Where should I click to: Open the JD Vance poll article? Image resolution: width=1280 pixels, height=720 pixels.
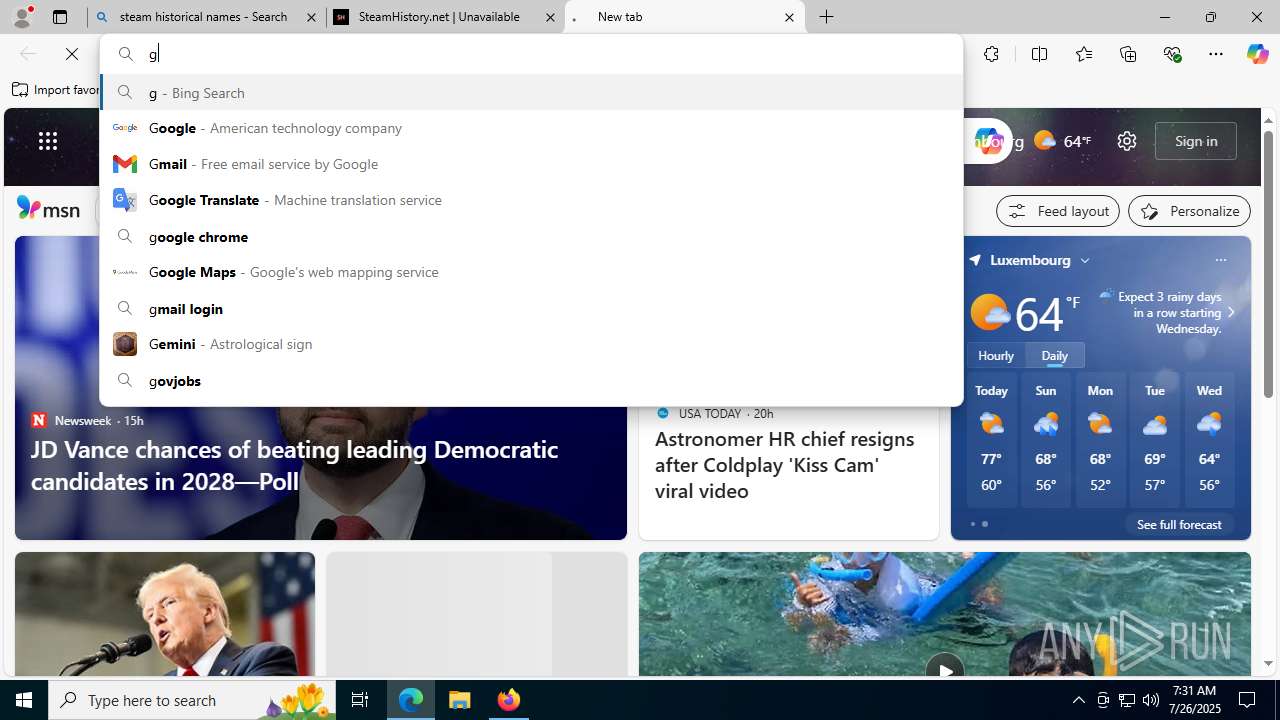(x=294, y=465)
